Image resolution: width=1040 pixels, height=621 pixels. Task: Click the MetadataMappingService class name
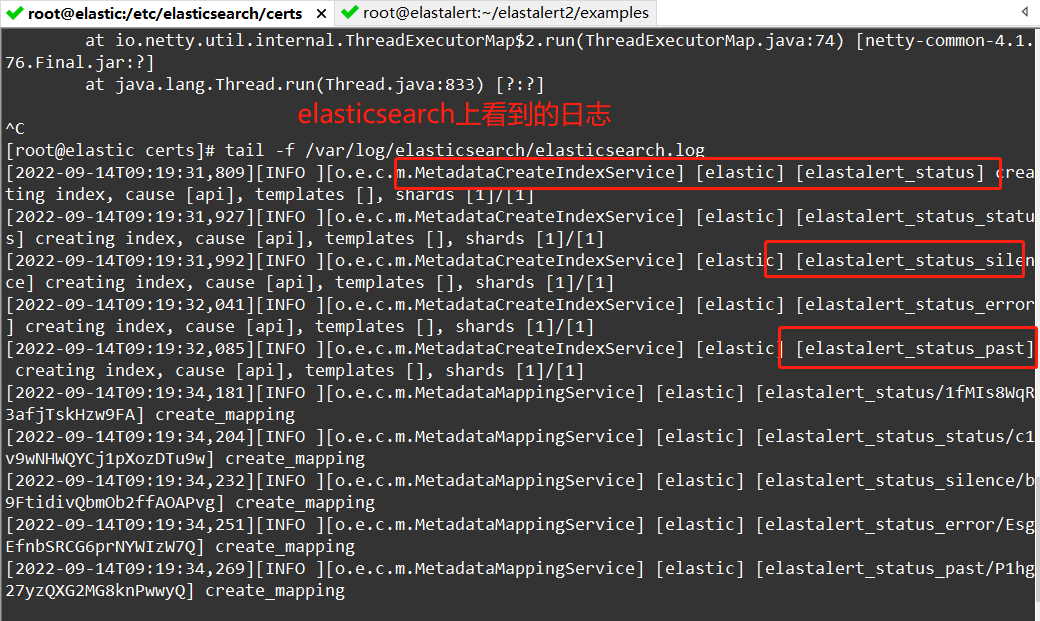[520, 392]
